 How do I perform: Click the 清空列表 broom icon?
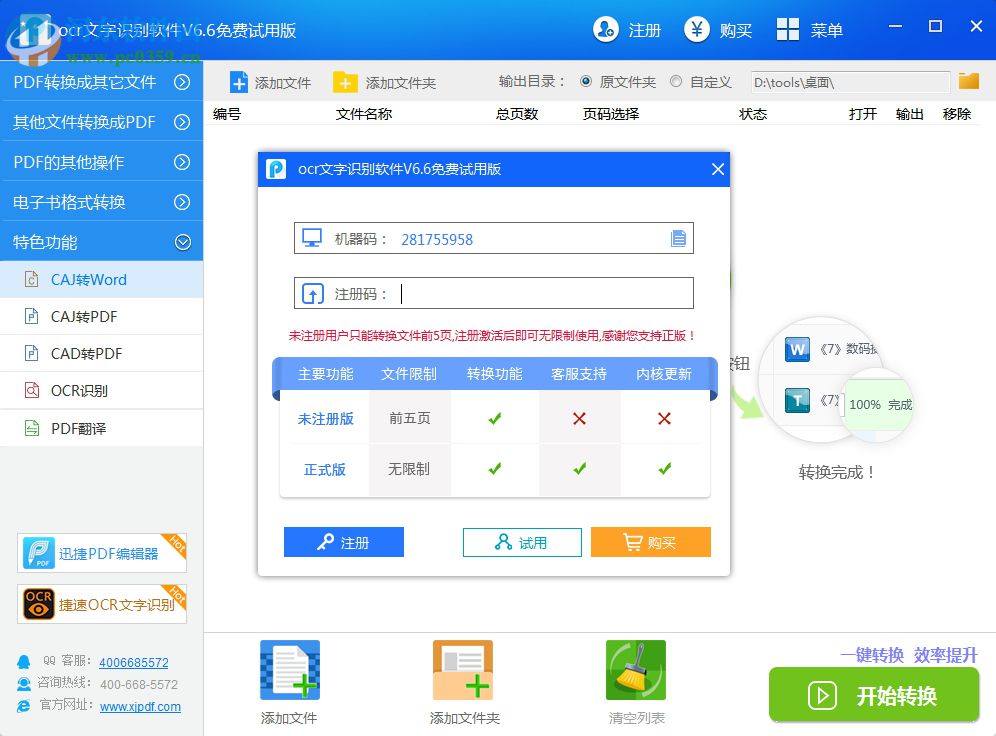point(635,670)
